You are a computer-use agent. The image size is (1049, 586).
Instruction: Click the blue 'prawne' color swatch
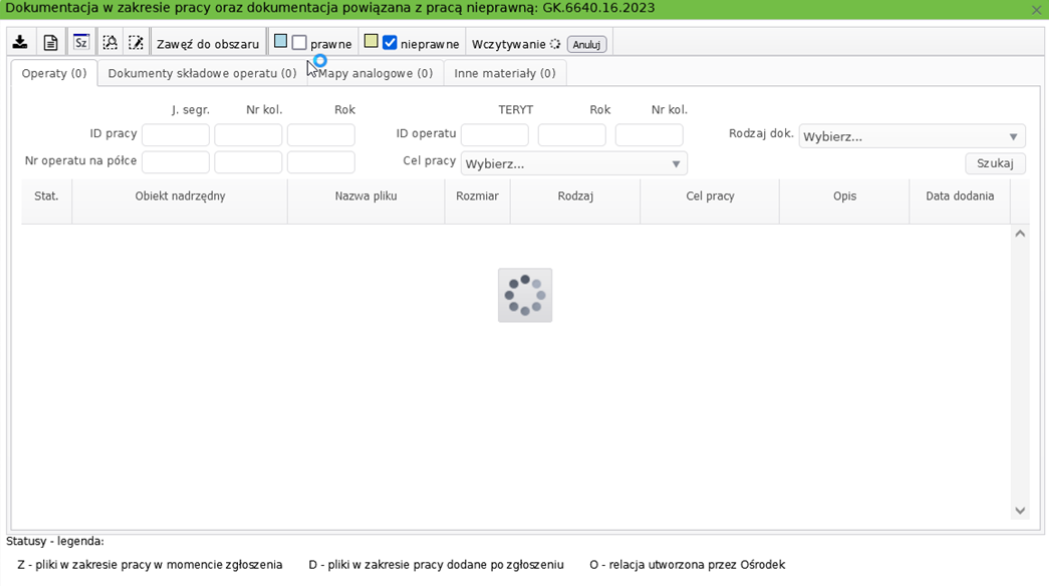click(x=281, y=42)
